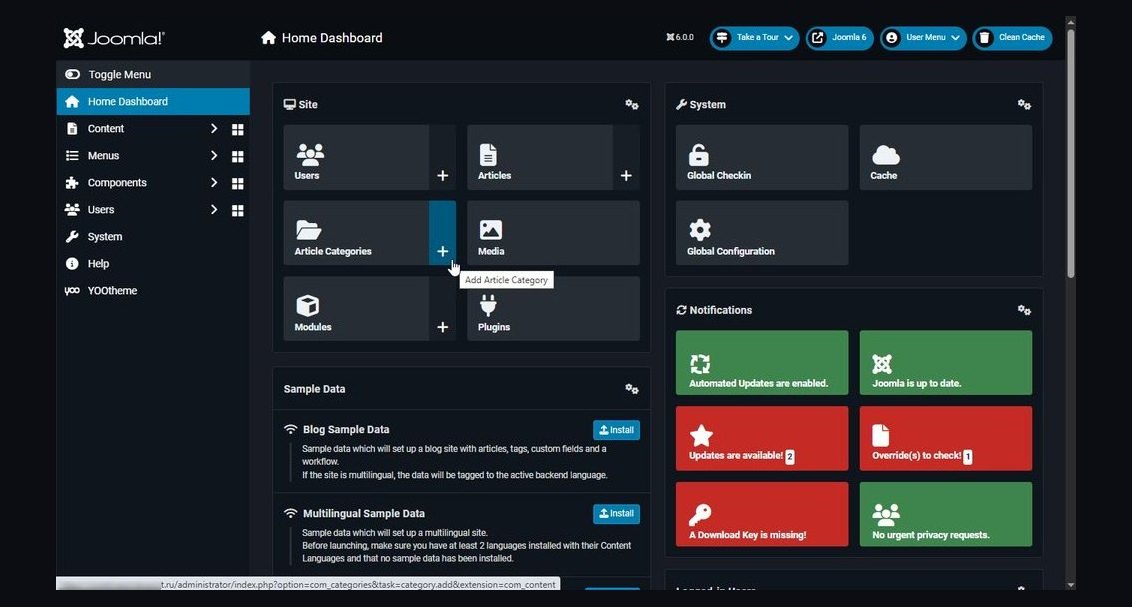The height and width of the screenshot is (607, 1132).
Task: Open the Menus dashboard grid icon
Action: [x=238, y=156]
